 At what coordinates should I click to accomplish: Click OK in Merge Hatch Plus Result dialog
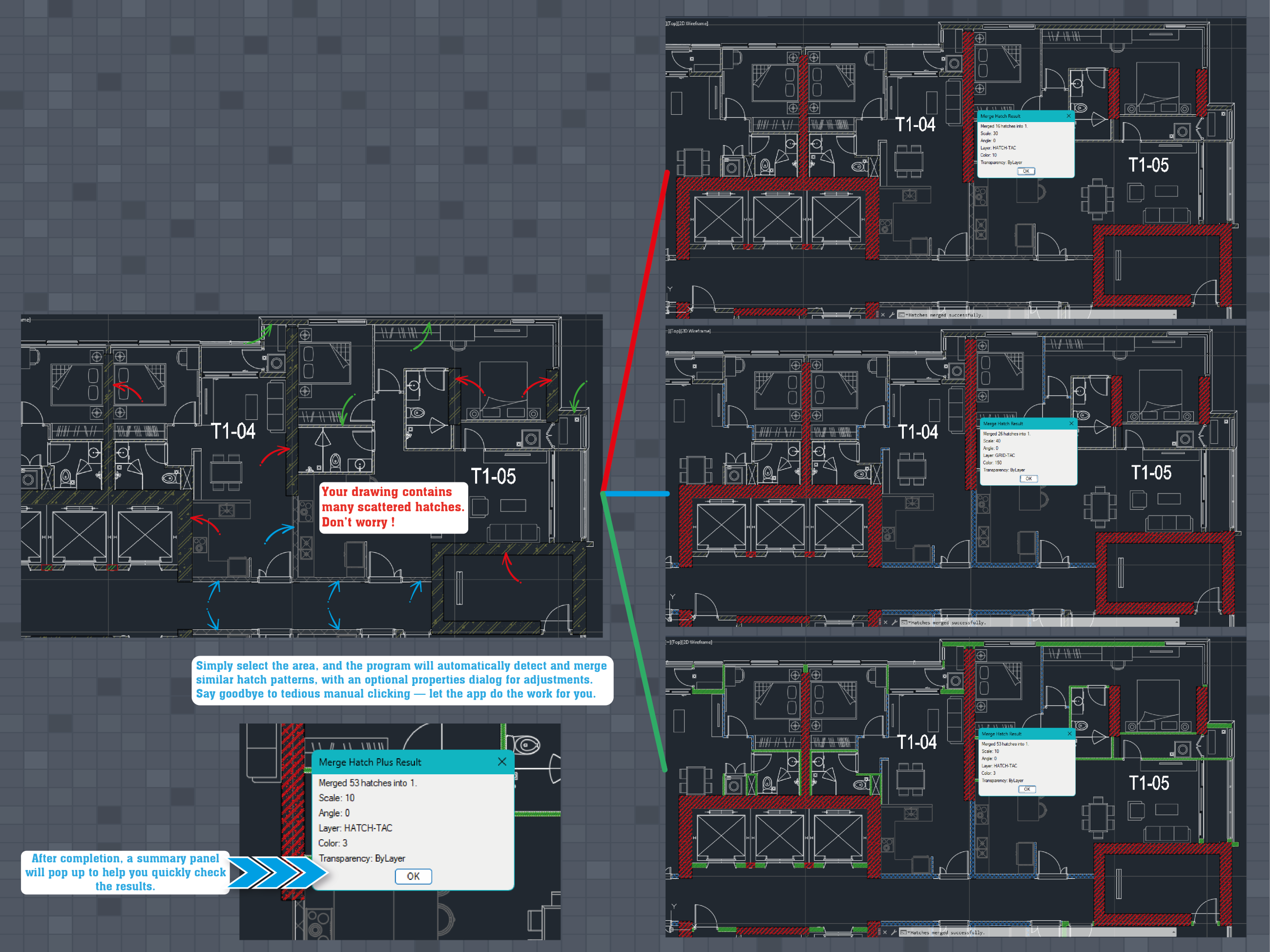pyautogui.click(x=413, y=876)
